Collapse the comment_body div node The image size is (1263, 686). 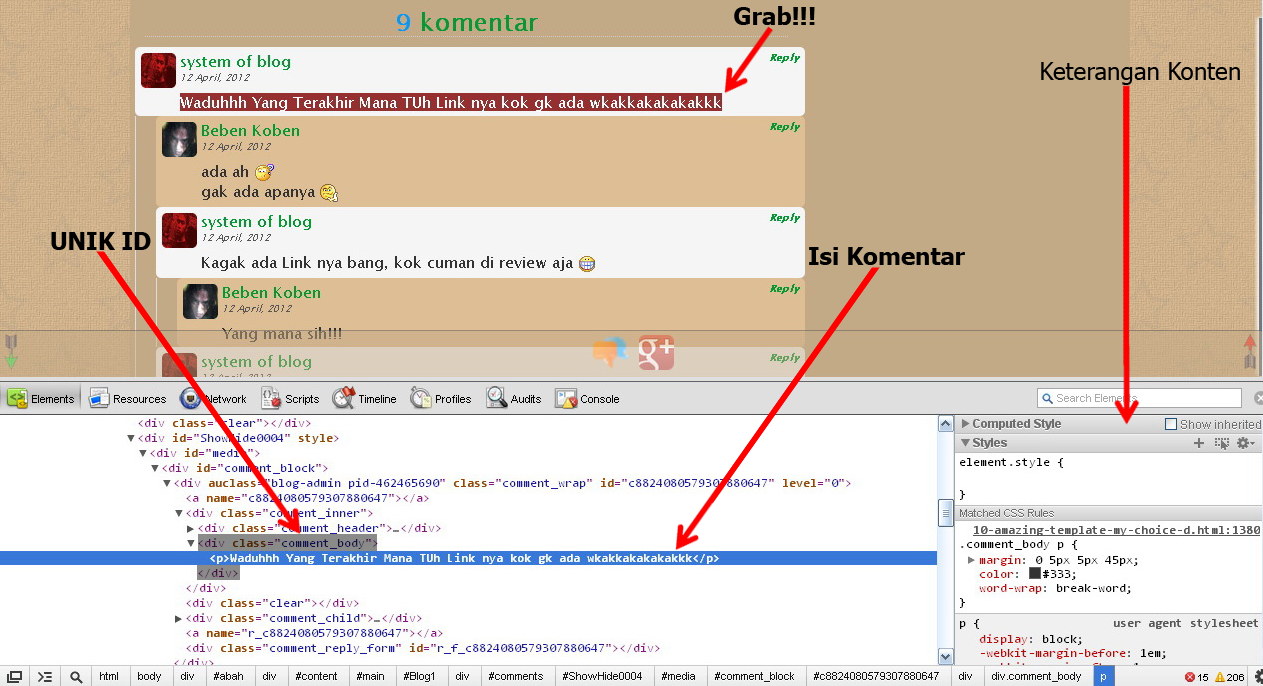191,543
